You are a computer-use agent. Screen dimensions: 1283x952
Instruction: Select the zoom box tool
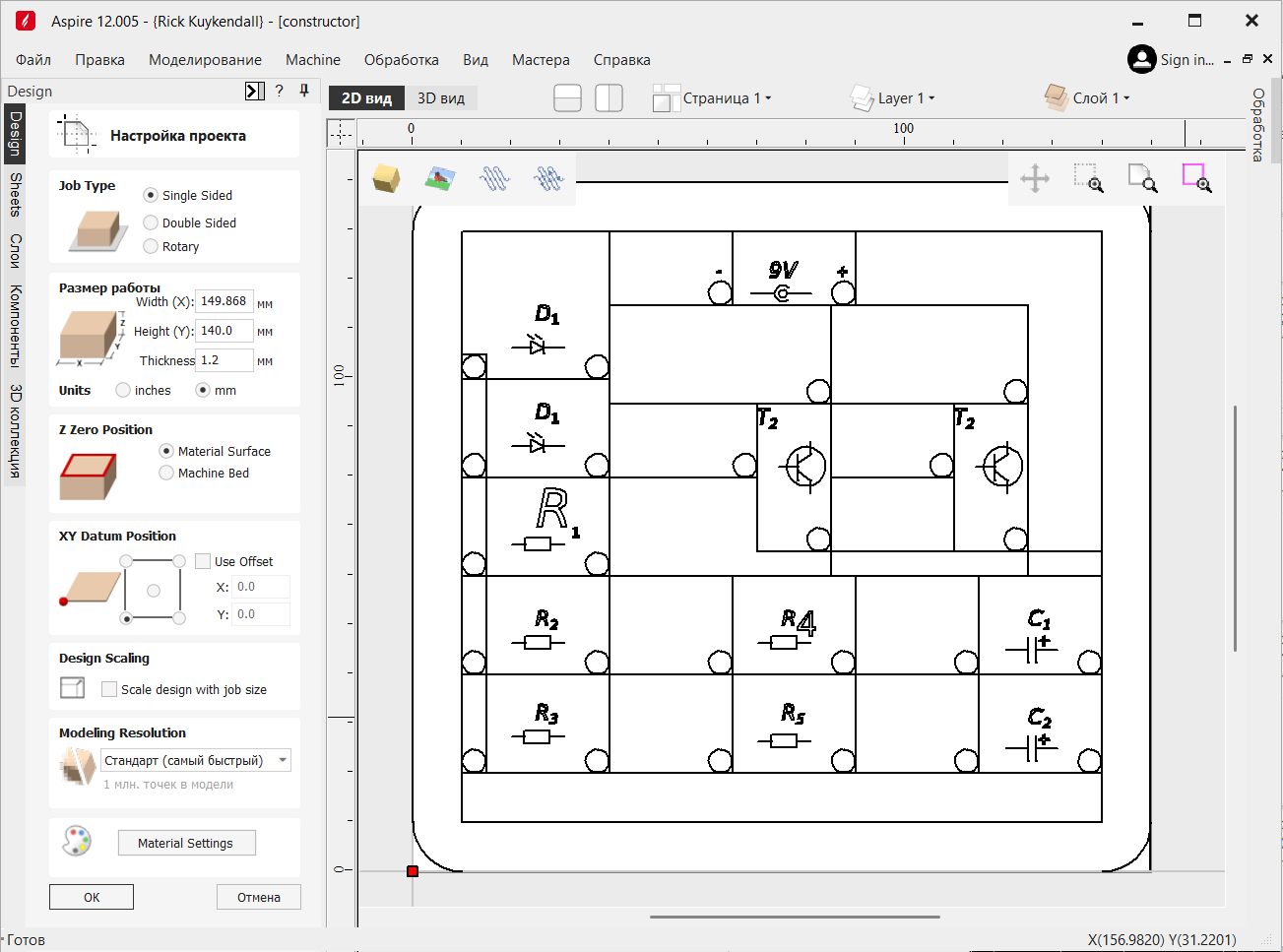pyautogui.click(x=1088, y=178)
